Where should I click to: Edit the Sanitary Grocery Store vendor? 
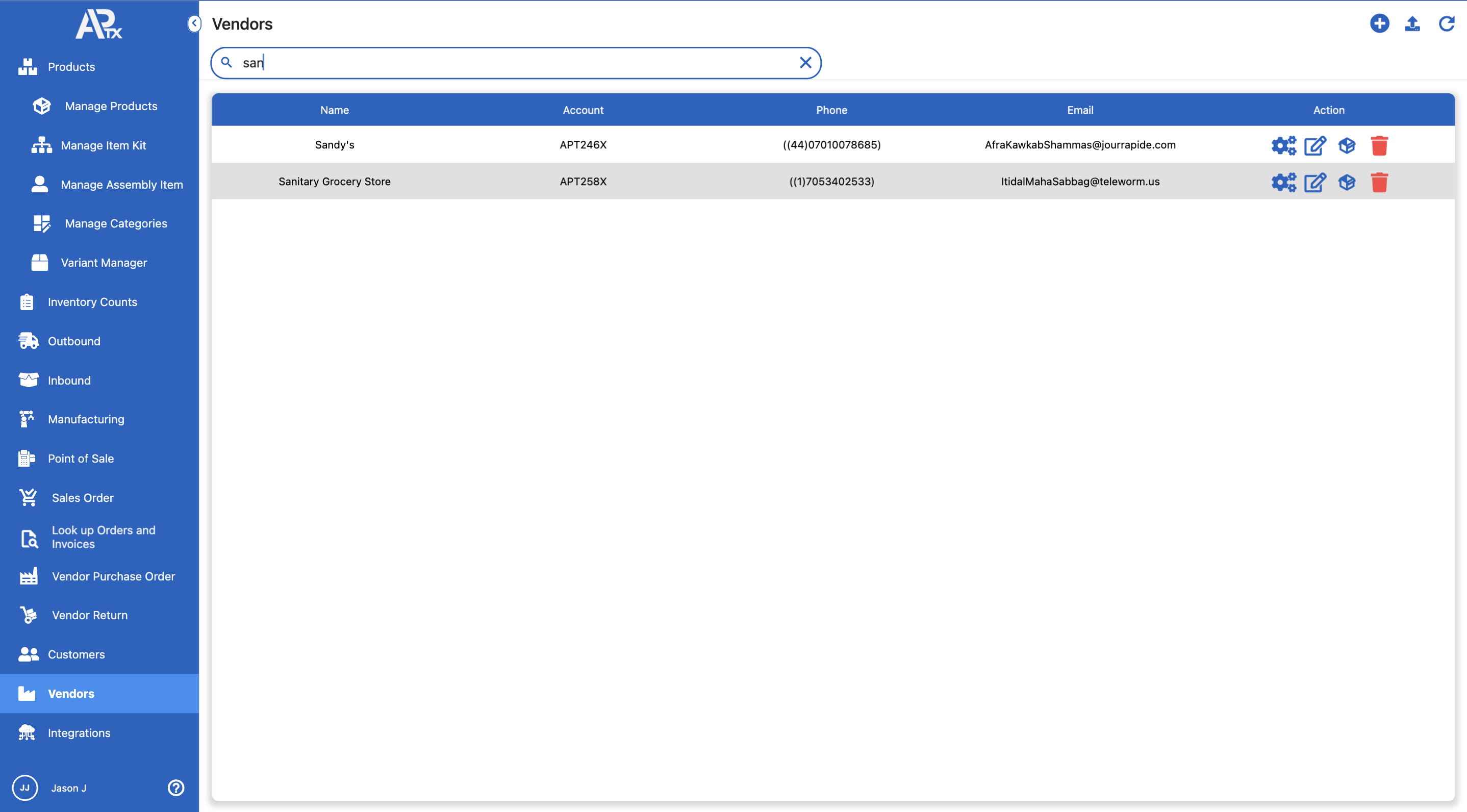tap(1315, 182)
